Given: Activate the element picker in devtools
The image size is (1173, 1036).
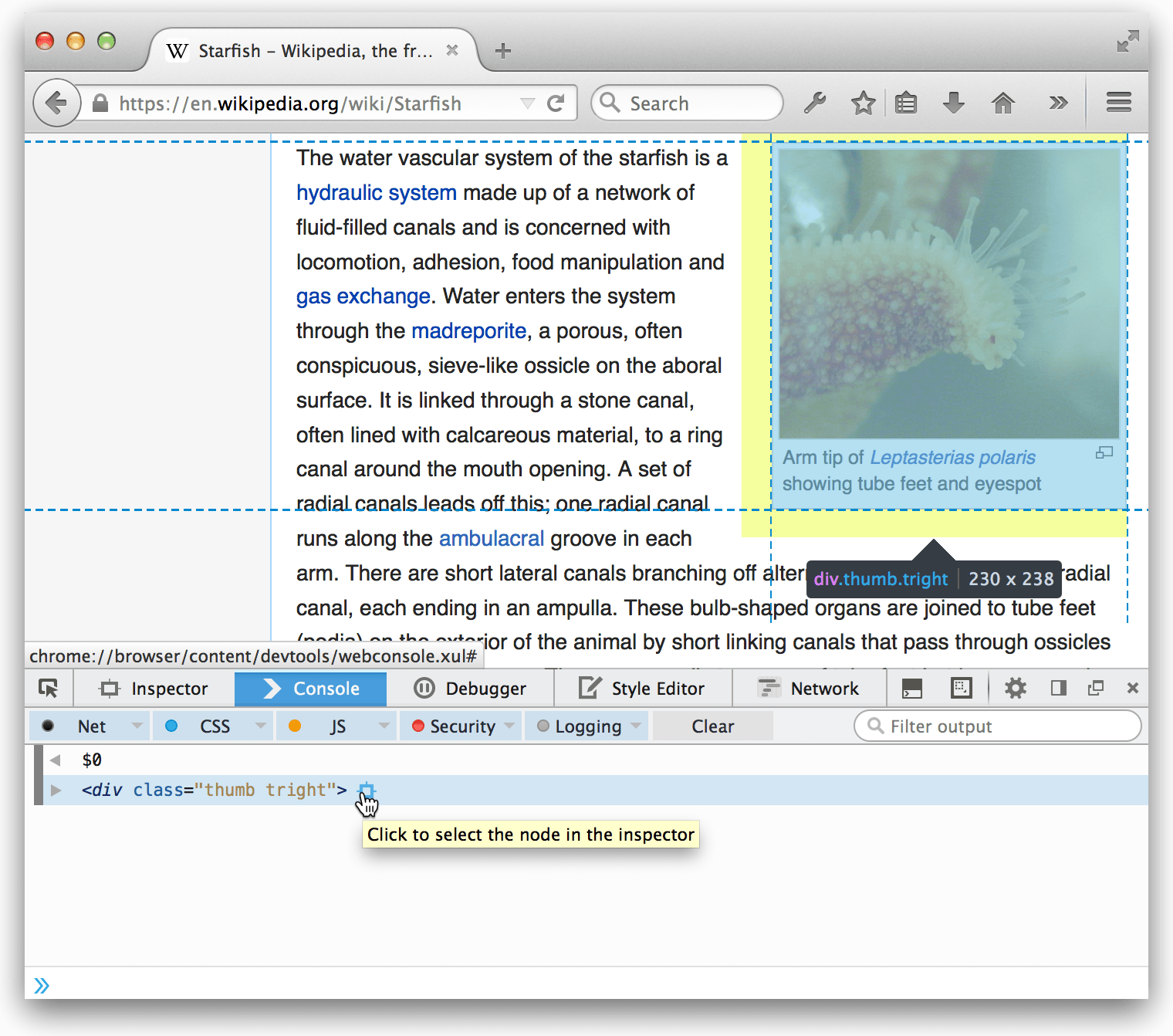Looking at the screenshot, I should (49, 688).
